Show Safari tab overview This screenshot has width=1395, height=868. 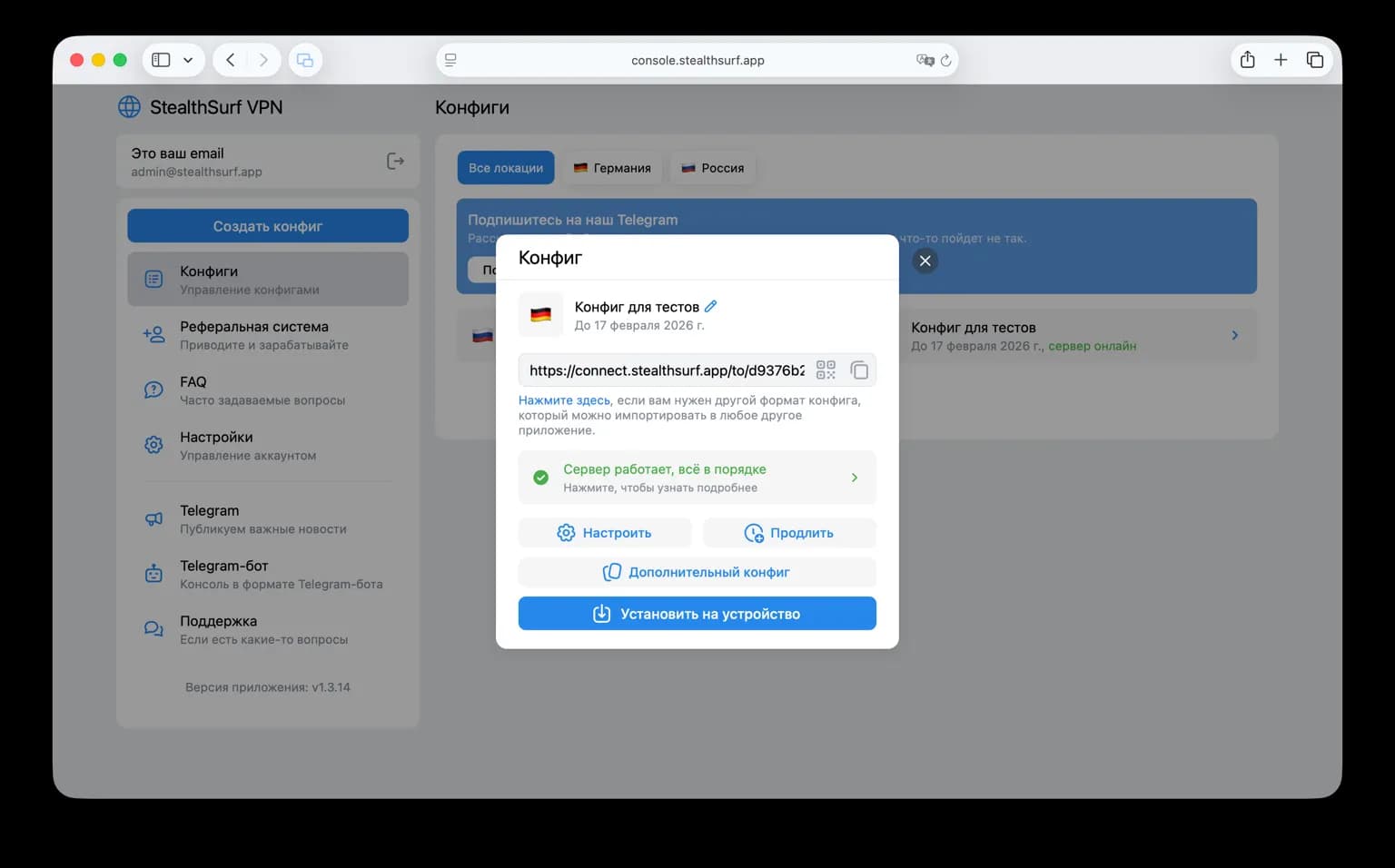point(1314,60)
